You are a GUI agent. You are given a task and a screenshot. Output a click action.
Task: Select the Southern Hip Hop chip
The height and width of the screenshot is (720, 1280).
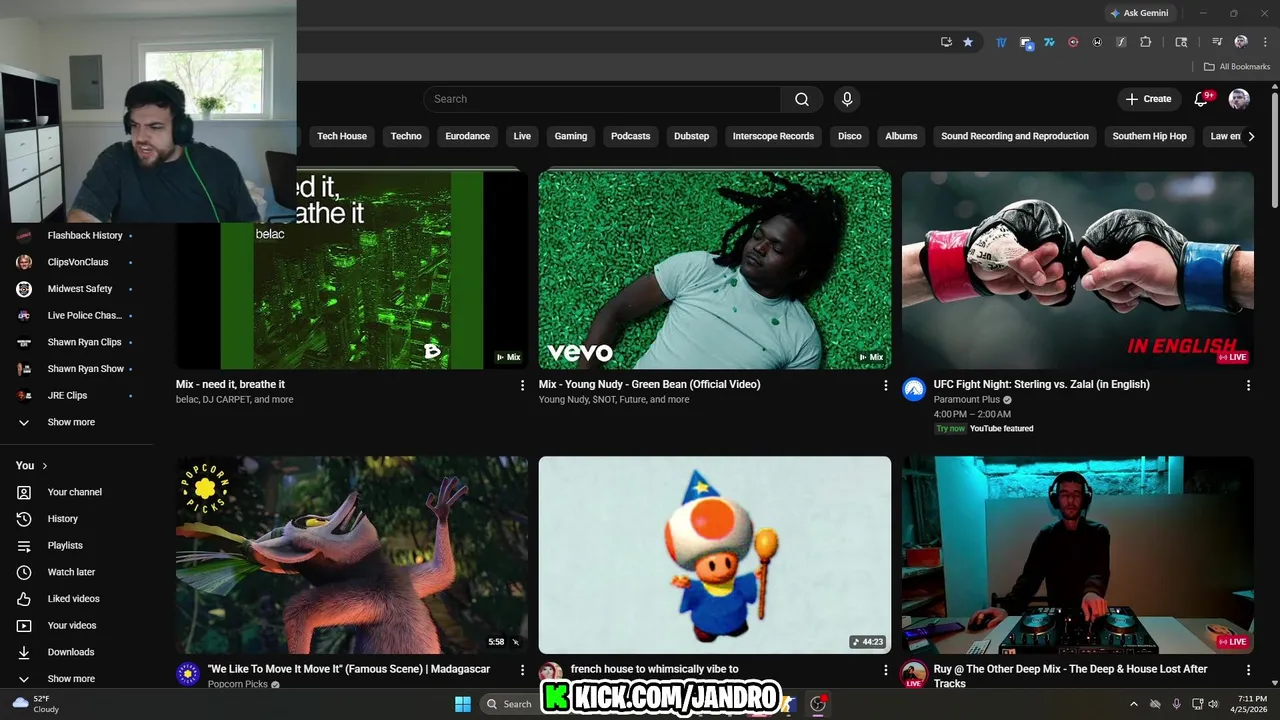1149,136
